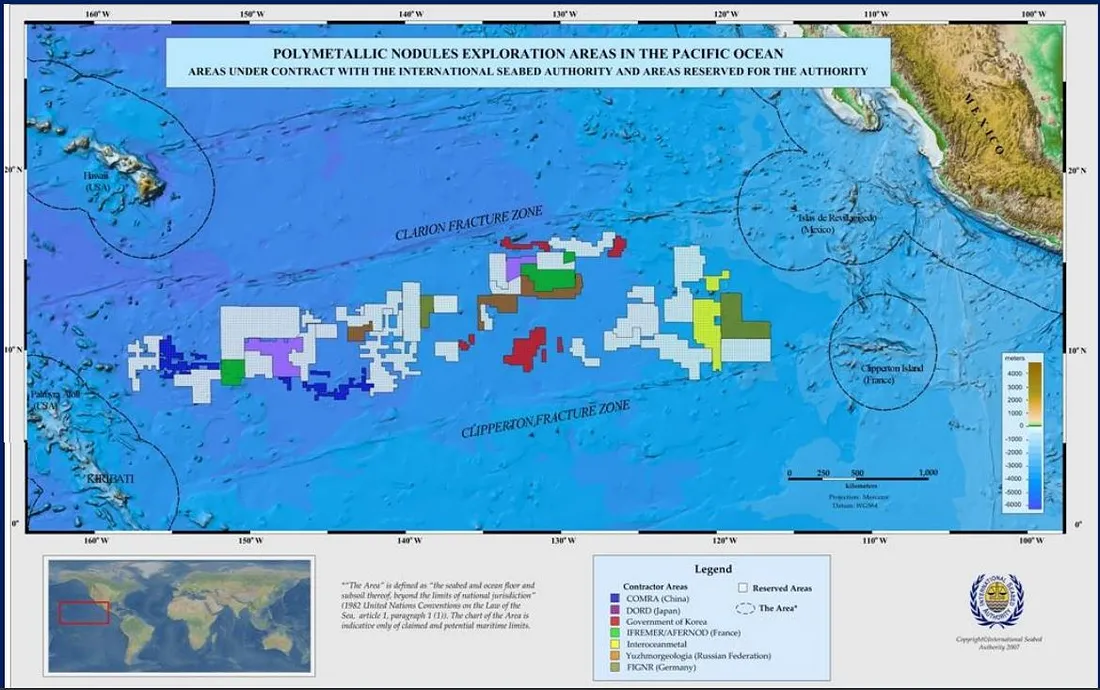Image resolution: width=1100 pixels, height=690 pixels.
Task: Click the 'Interoceanmetal' legend text
Action: click(x=657, y=644)
